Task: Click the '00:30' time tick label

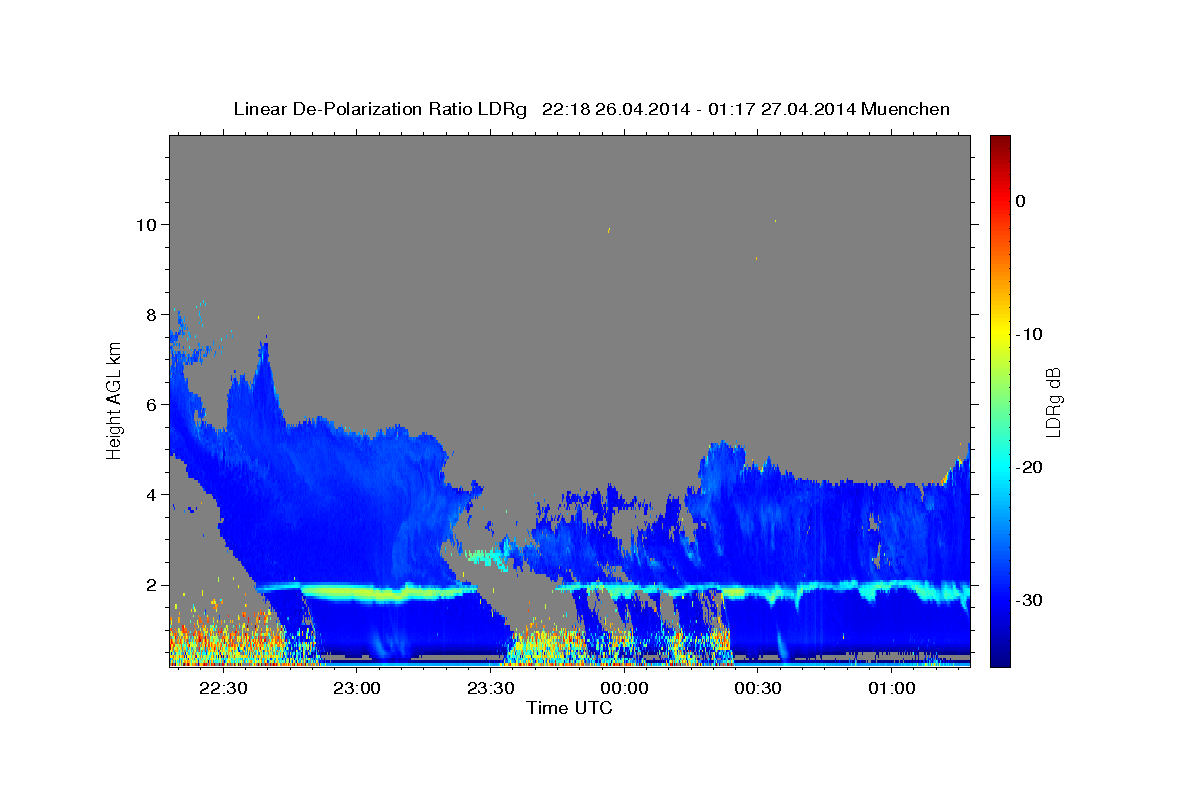Action: (x=758, y=689)
